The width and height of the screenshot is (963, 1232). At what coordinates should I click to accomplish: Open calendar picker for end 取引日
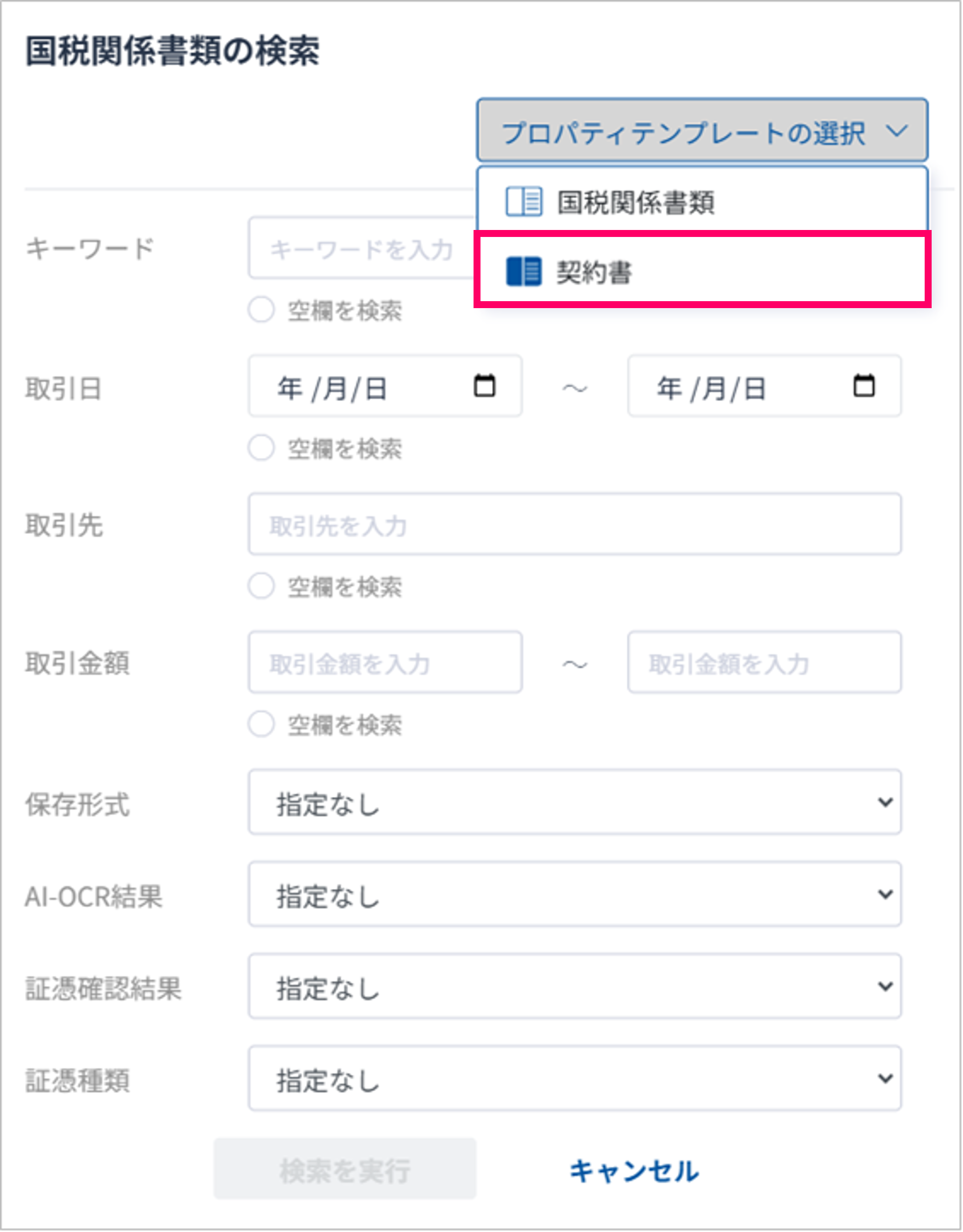point(863,386)
